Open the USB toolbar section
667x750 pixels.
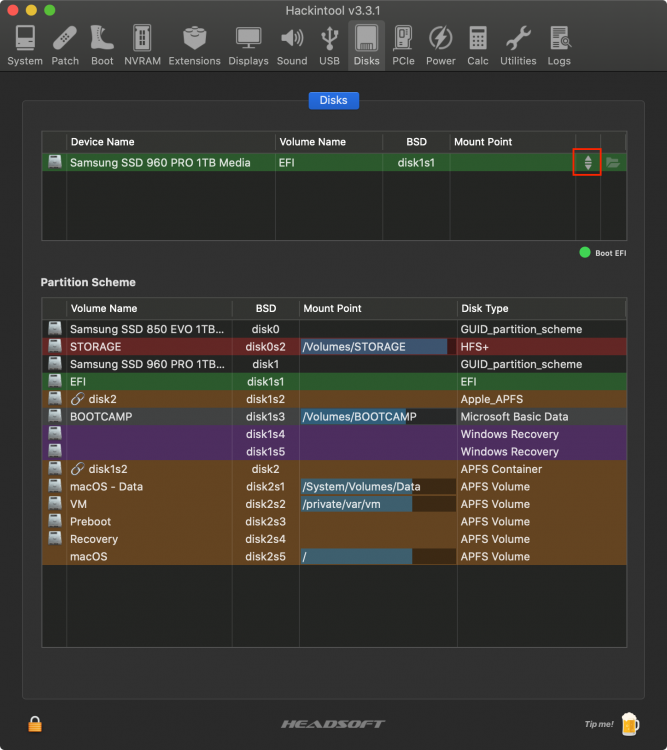(x=329, y=45)
